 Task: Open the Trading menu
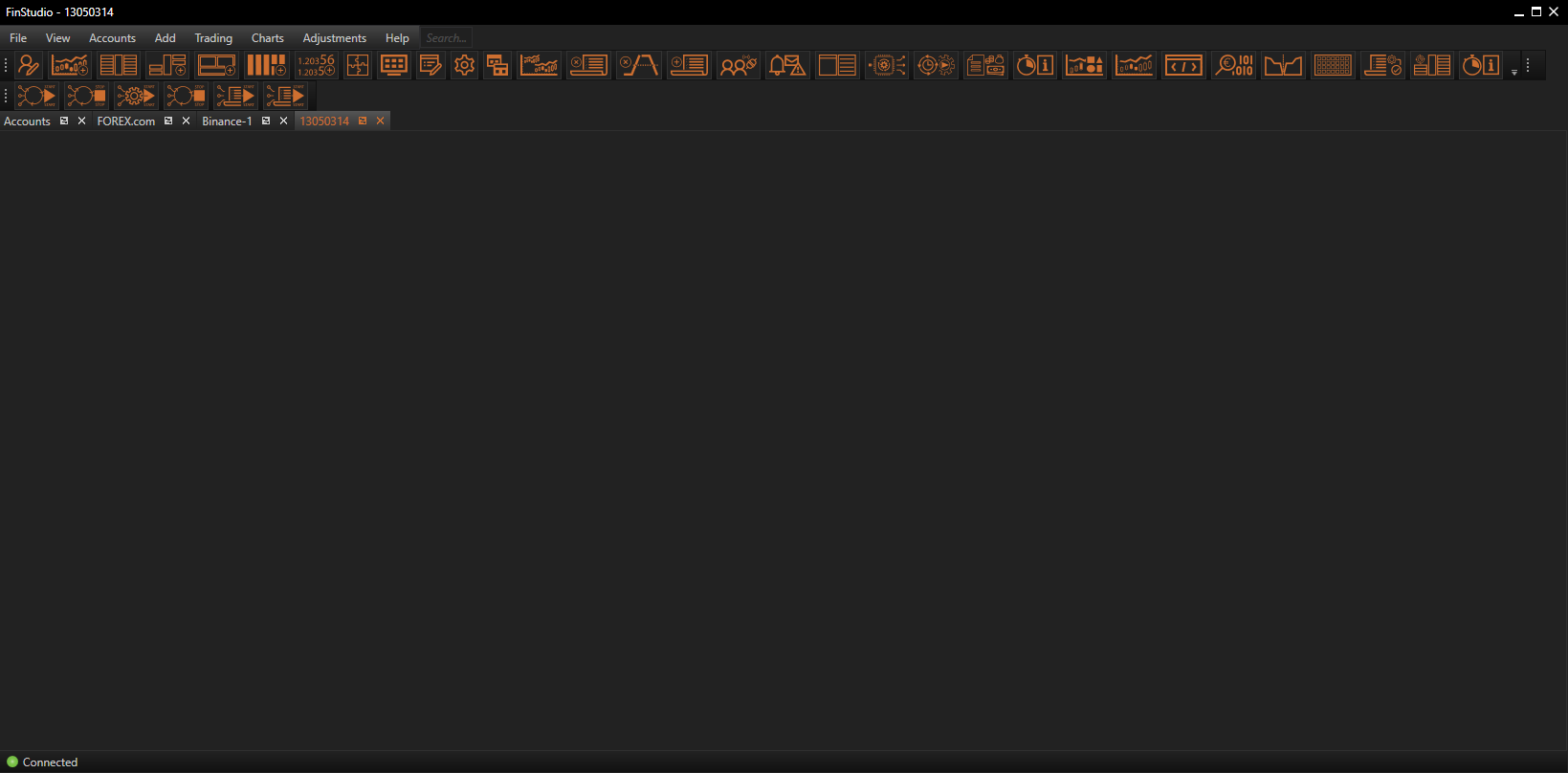[213, 38]
